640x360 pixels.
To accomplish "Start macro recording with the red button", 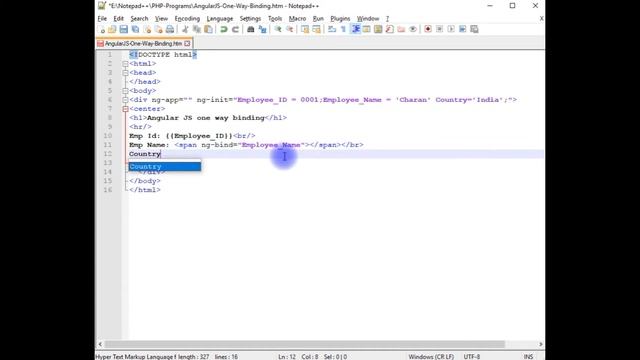I will coord(428,29).
